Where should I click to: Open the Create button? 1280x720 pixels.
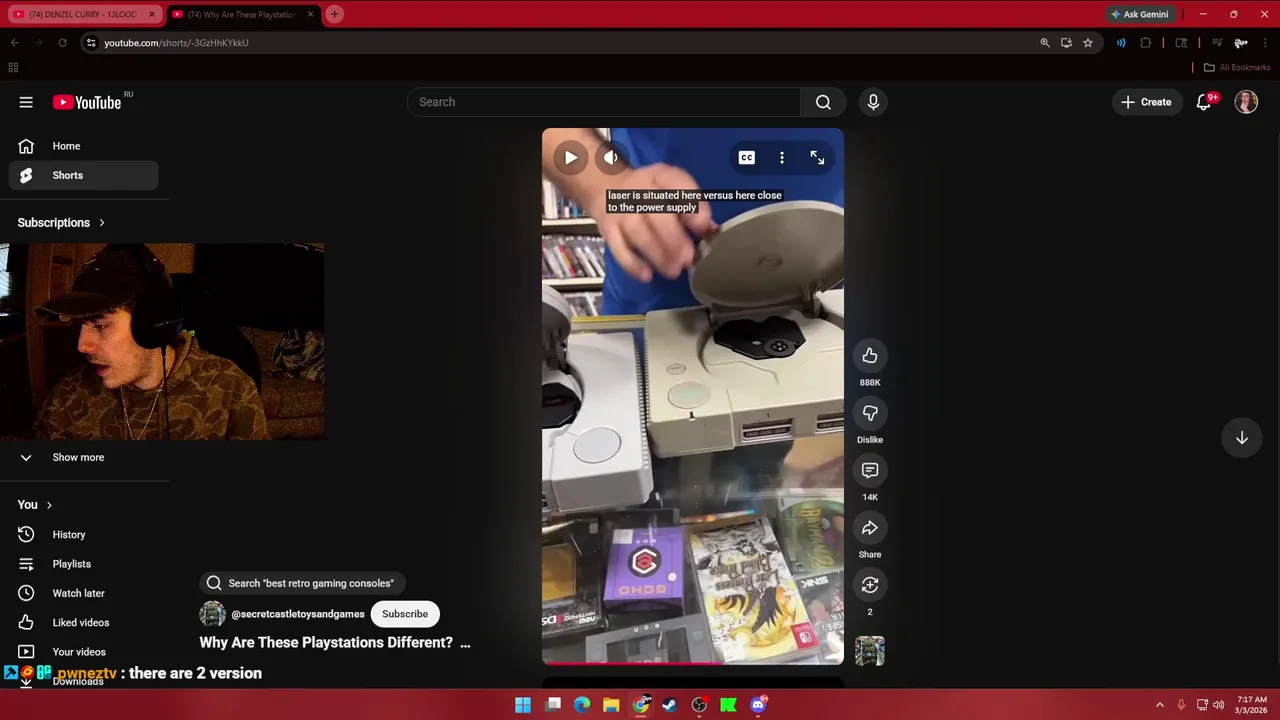(x=1146, y=102)
